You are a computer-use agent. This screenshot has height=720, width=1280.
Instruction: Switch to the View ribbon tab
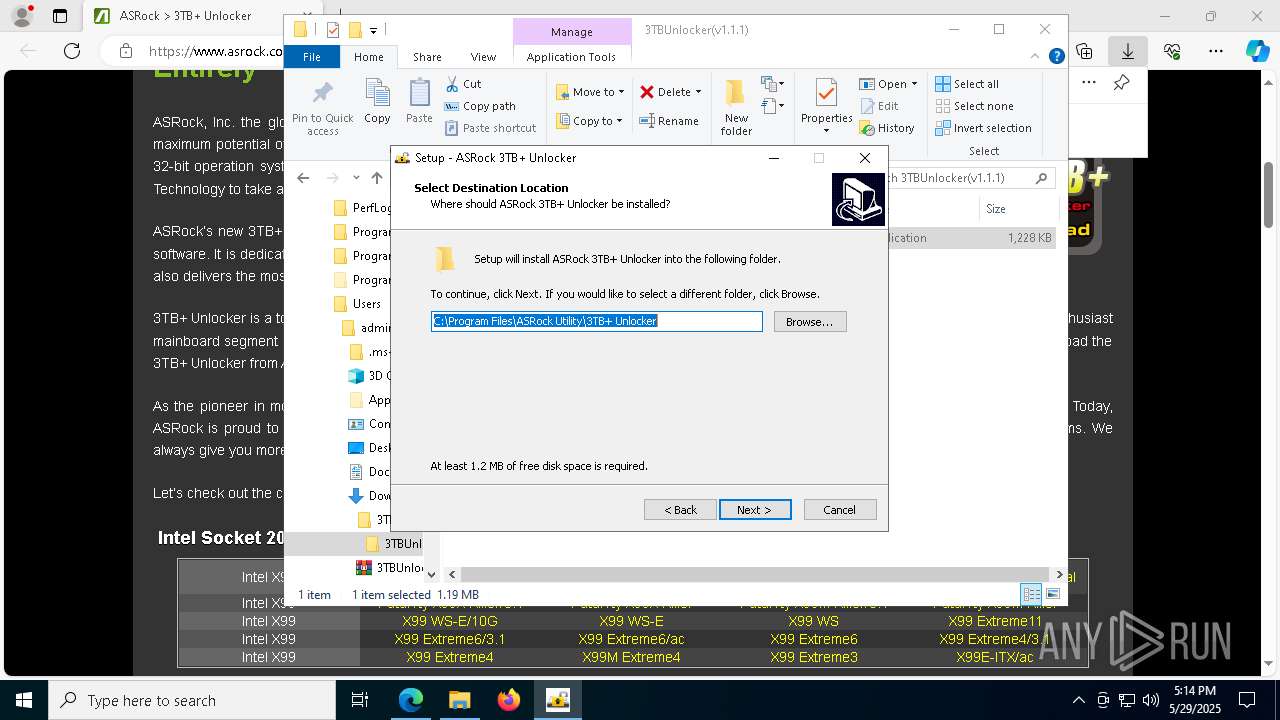pyautogui.click(x=483, y=57)
